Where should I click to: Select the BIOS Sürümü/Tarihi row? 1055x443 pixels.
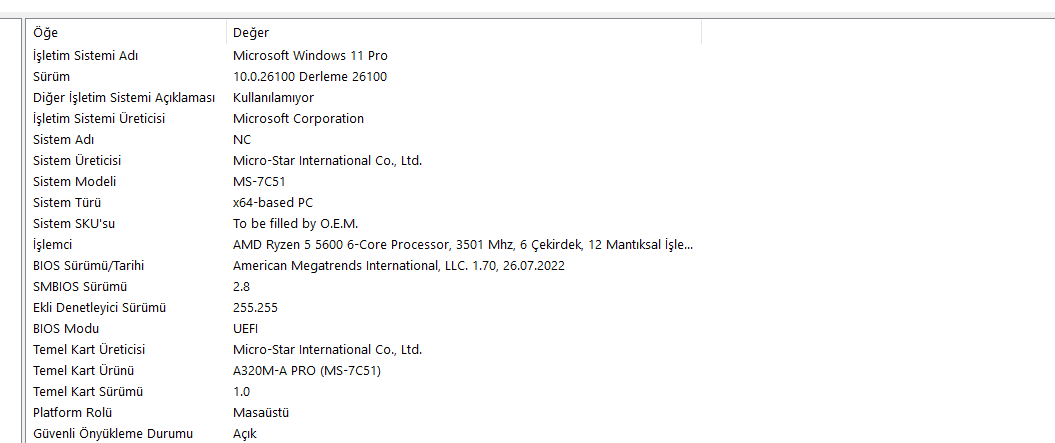tap(96, 265)
